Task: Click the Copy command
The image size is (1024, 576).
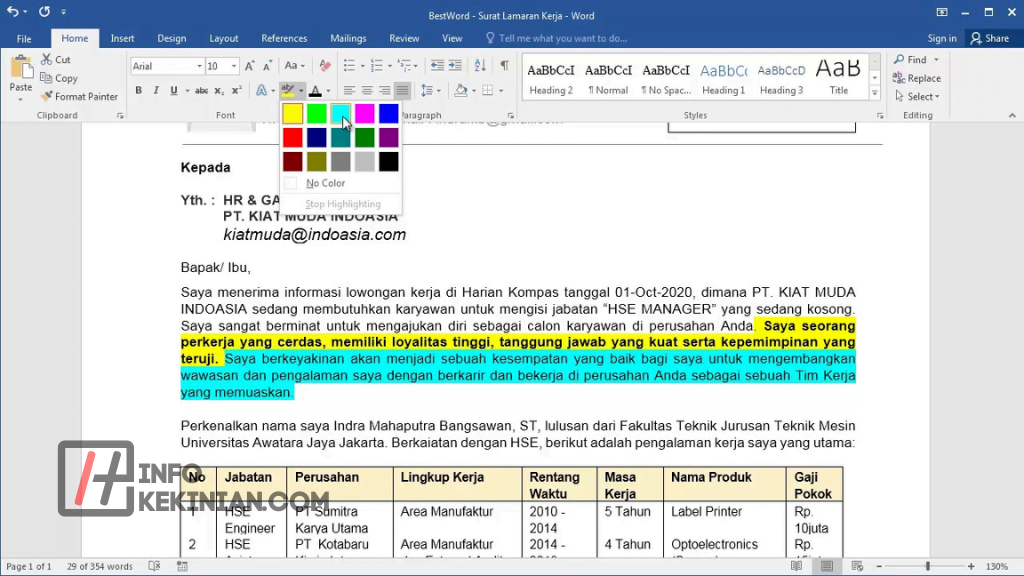Action: click(59, 78)
